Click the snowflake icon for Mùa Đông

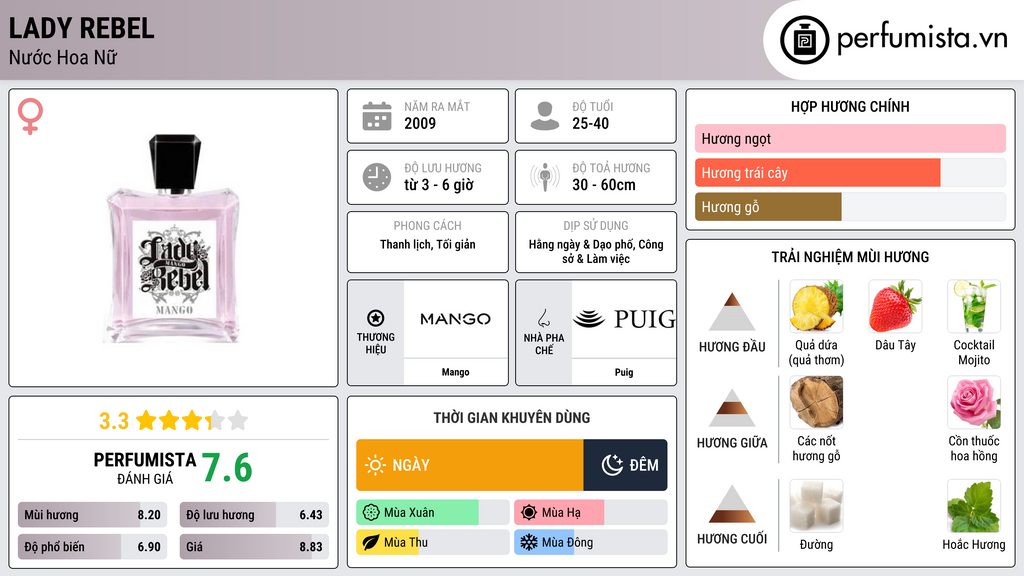click(529, 542)
